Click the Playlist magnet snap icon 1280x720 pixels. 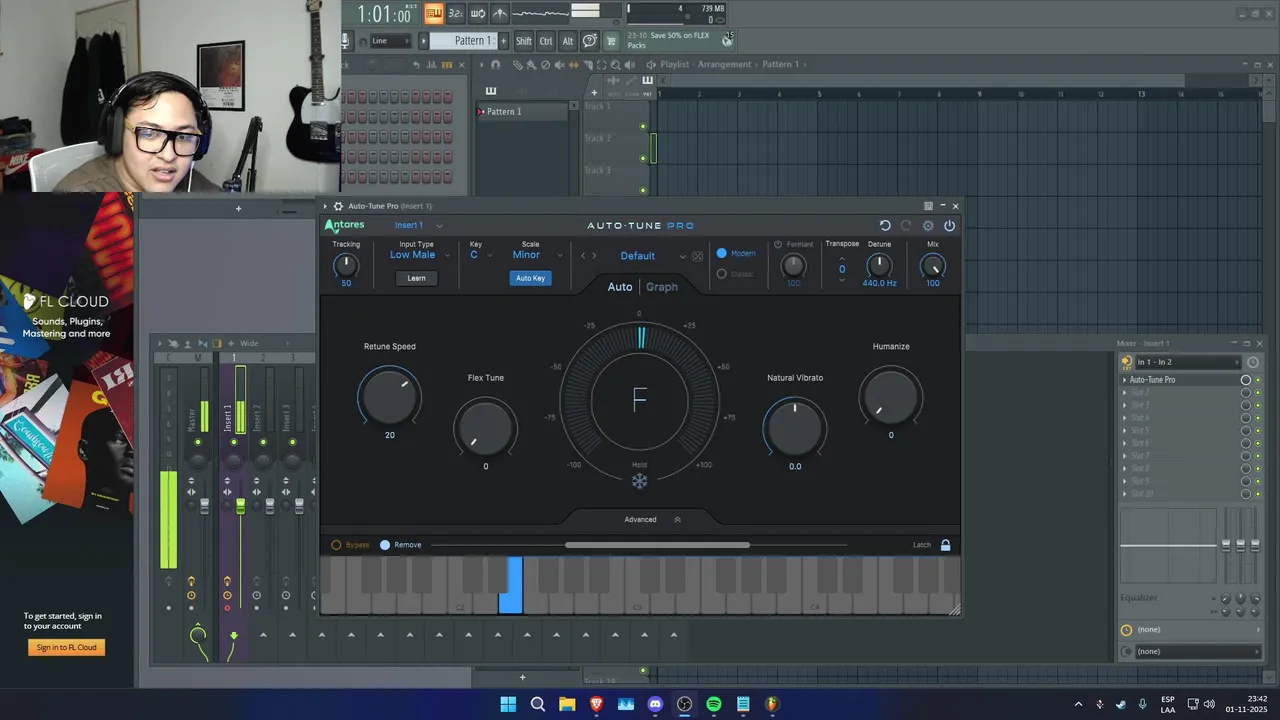click(x=496, y=64)
